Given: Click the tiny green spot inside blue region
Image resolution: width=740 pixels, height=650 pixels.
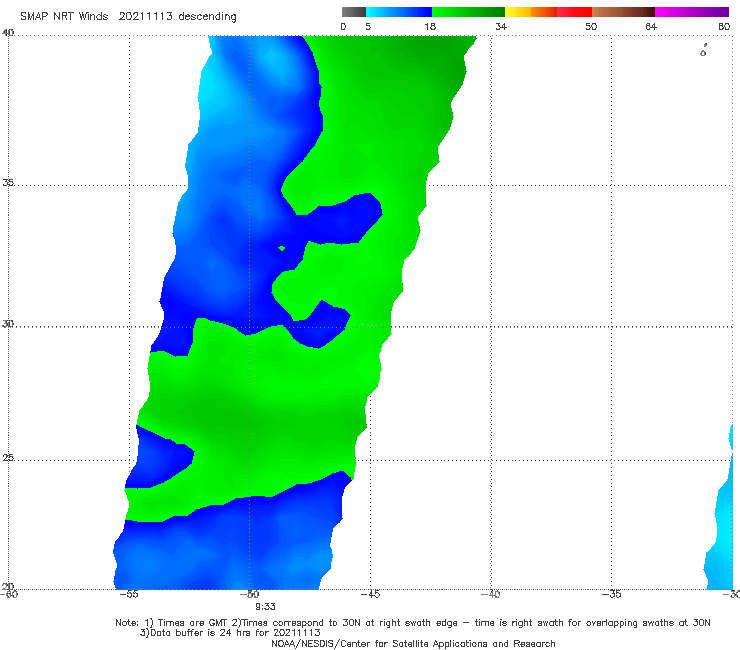Looking at the screenshot, I should click(282, 248).
